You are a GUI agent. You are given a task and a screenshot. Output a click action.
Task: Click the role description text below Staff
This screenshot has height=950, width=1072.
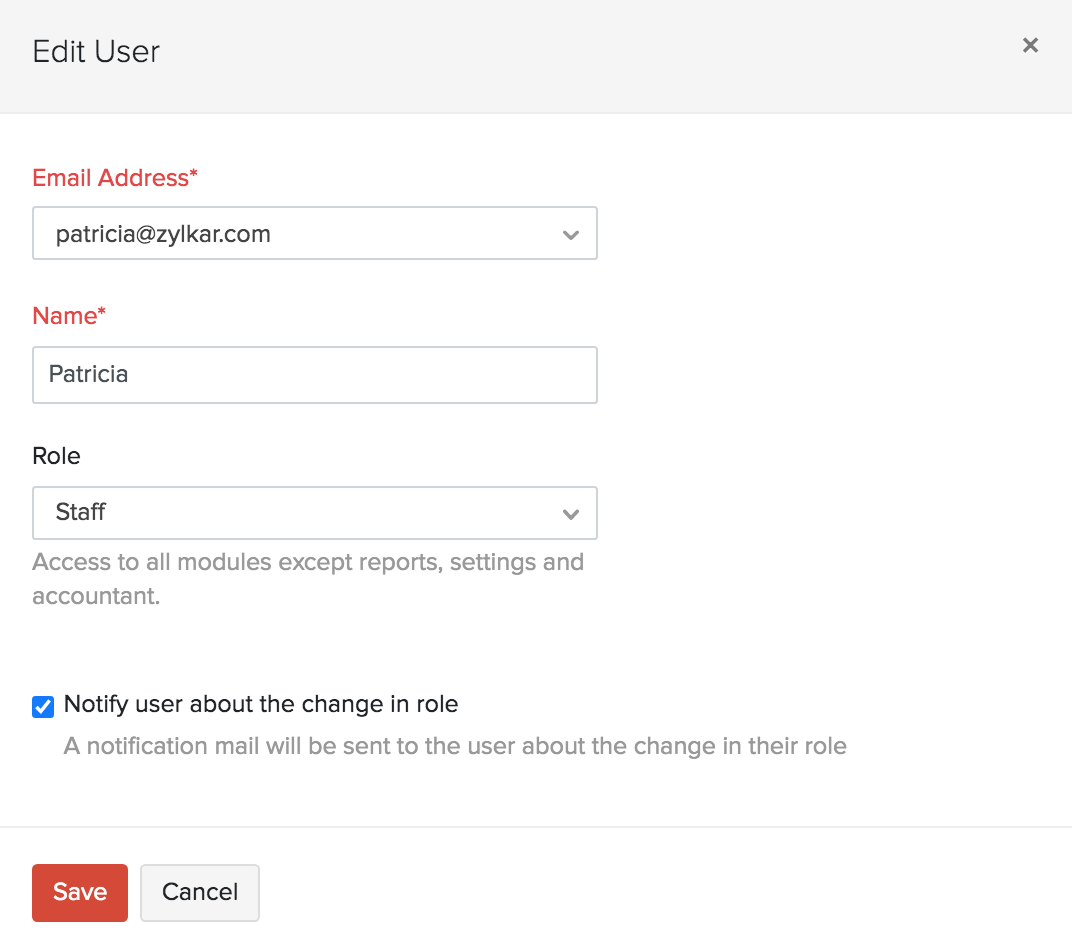click(x=307, y=578)
